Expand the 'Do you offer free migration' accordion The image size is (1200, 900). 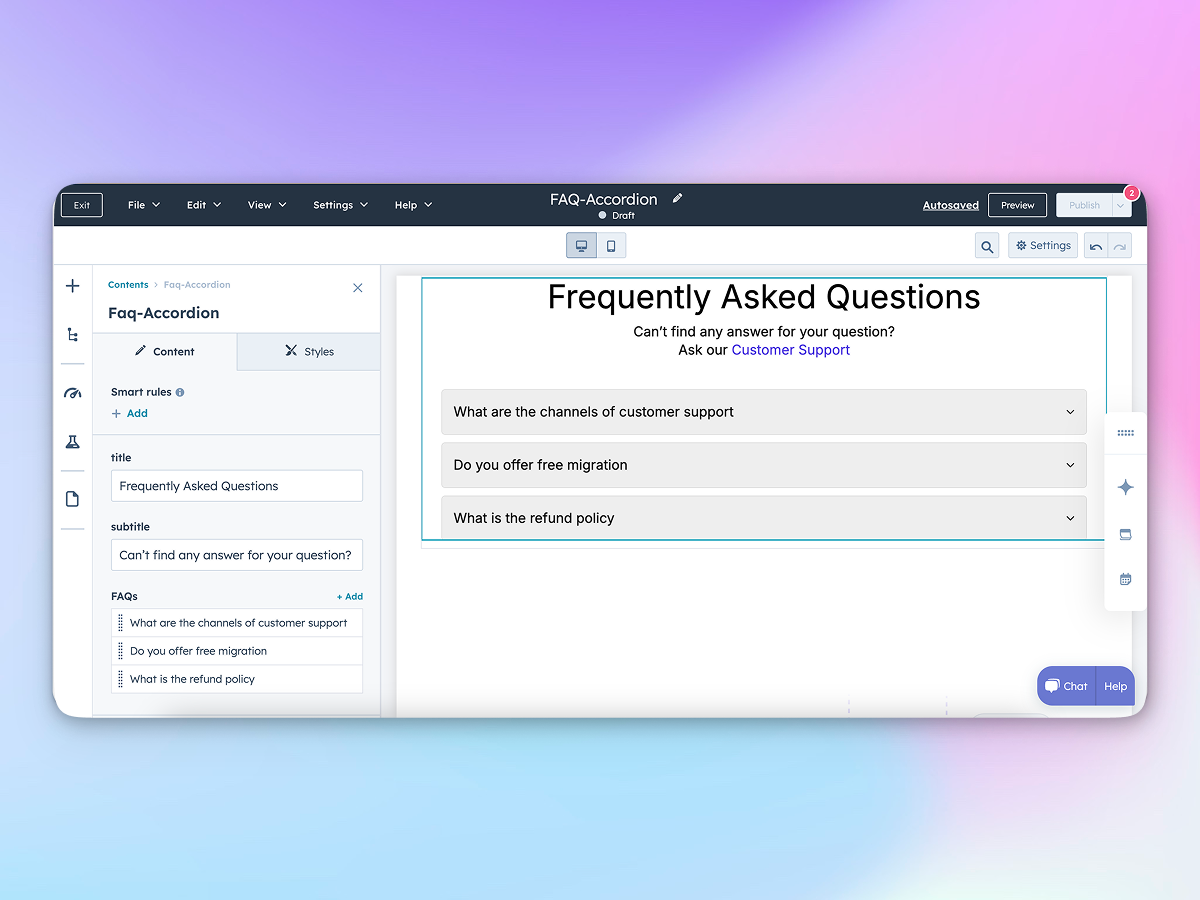coord(1070,465)
